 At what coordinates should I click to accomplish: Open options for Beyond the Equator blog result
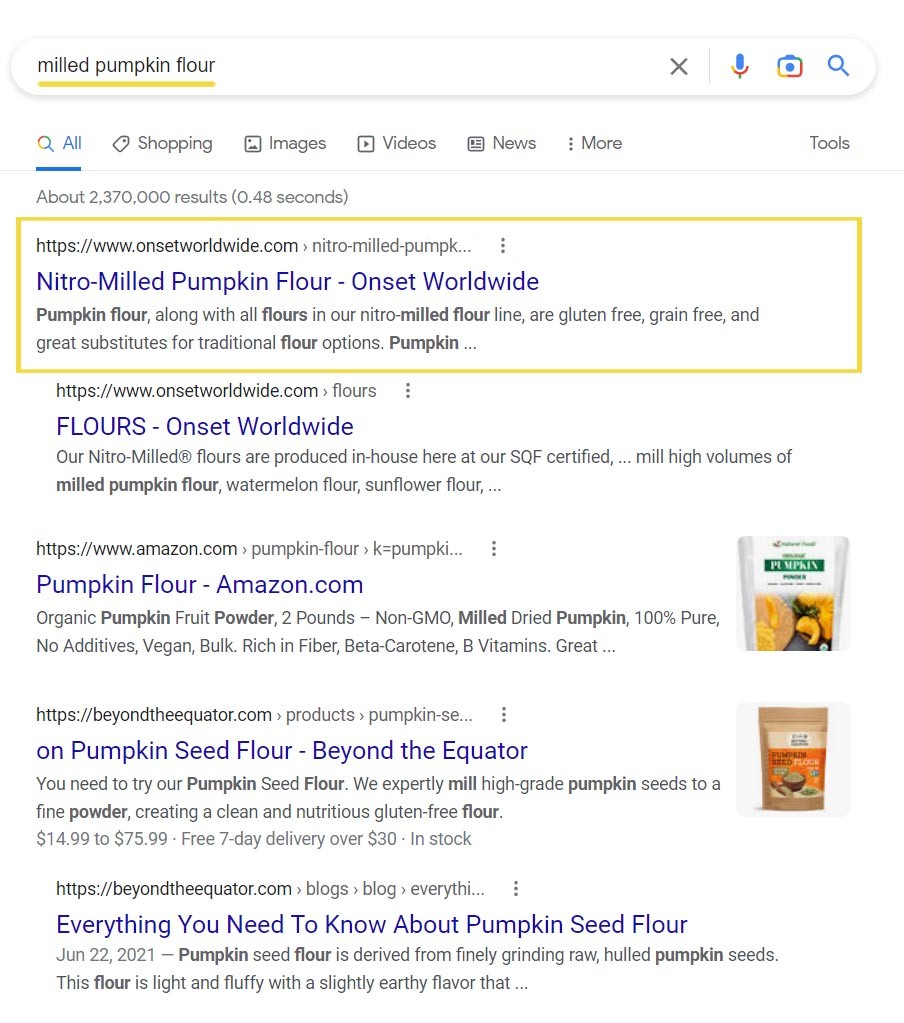click(516, 889)
